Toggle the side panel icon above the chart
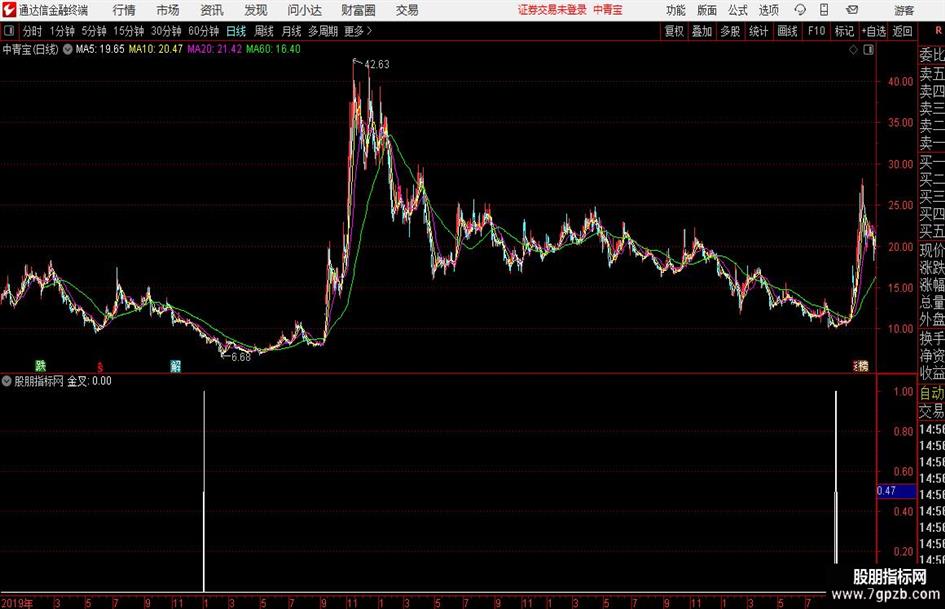Viewport: 945px width, 609px height. pos(868,50)
